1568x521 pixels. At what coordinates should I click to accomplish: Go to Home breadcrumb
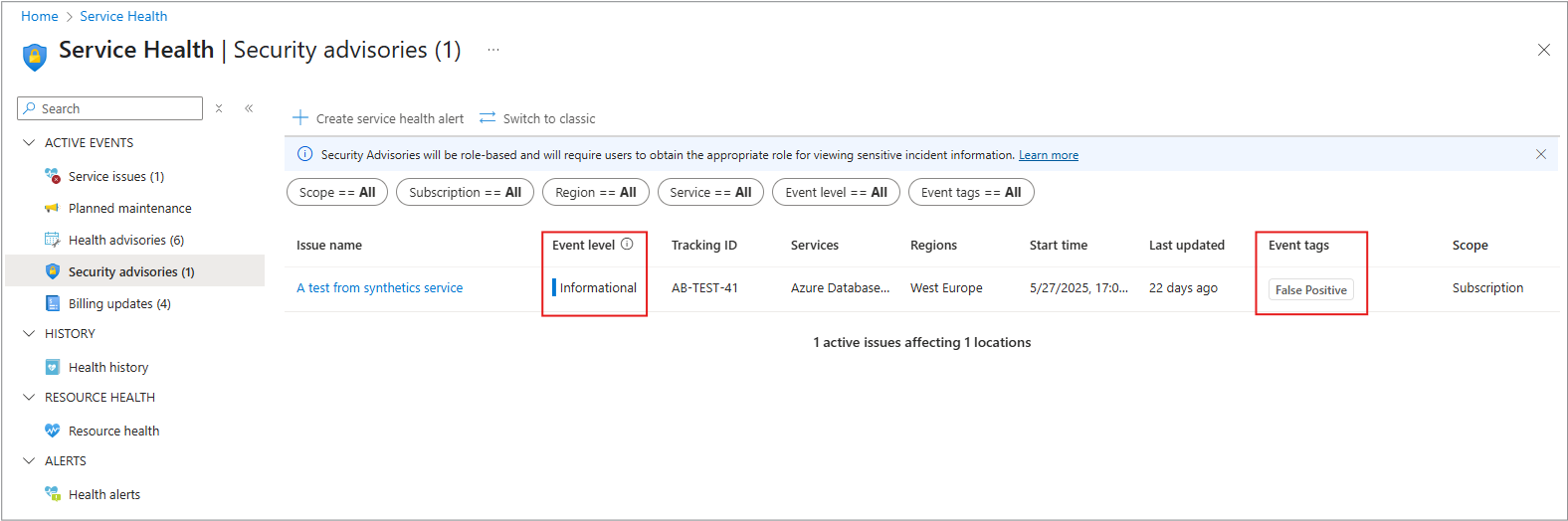[40, 16]
